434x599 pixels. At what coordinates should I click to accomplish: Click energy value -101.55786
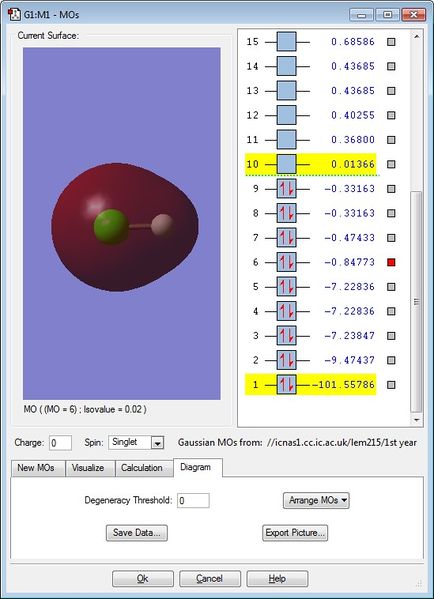tap(343, 385)
